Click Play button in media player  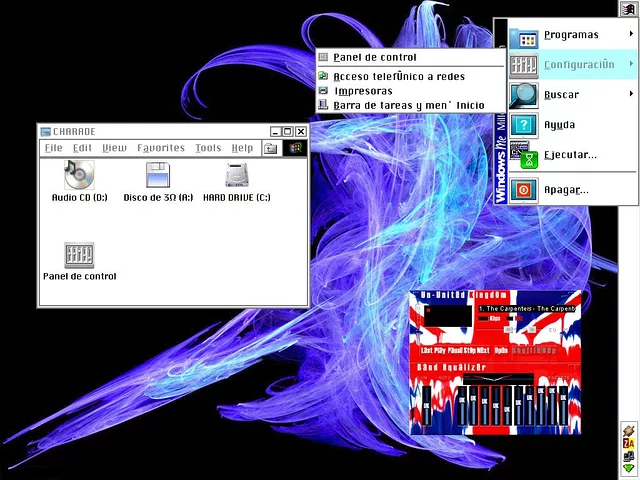440,351
